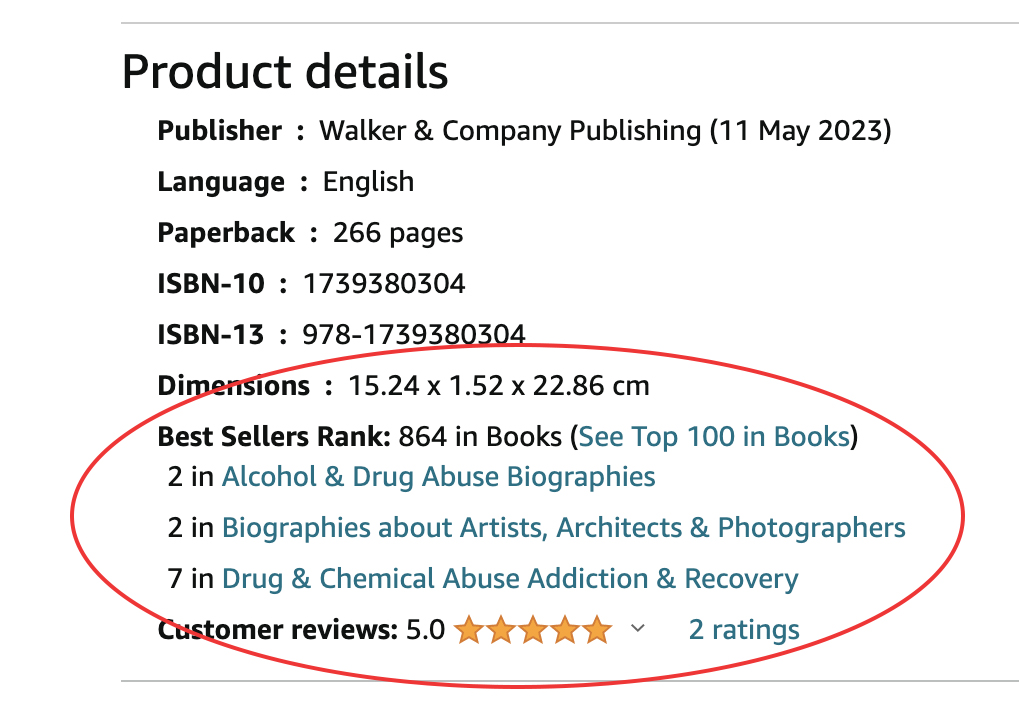This screenshot has height=709, width=1019.
Task: Open Drug & Chemical Abuse Addiction & Recovery
Action: 510,578
